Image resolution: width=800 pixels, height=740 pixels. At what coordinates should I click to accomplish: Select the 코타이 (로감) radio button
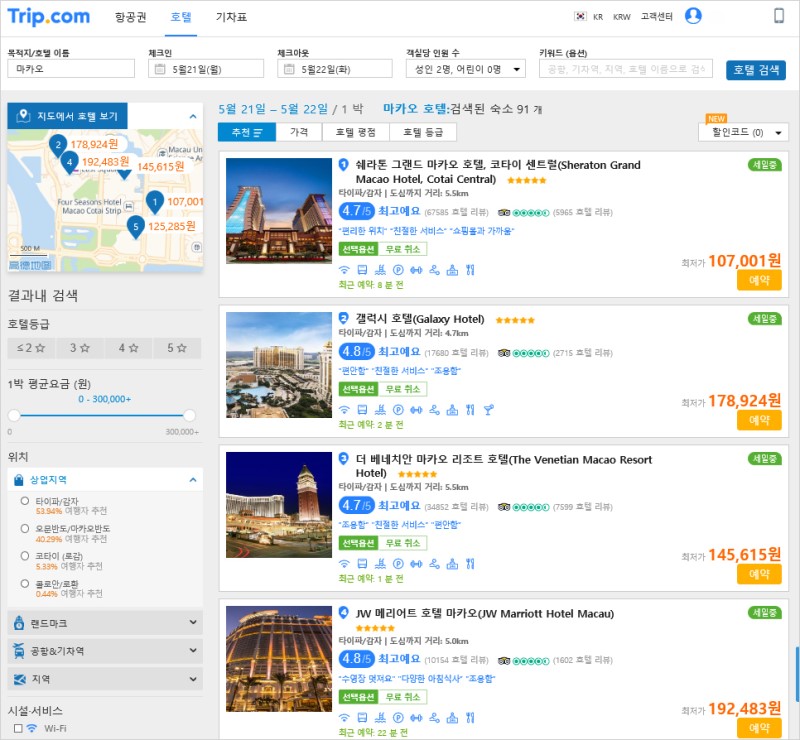point(24,556)
